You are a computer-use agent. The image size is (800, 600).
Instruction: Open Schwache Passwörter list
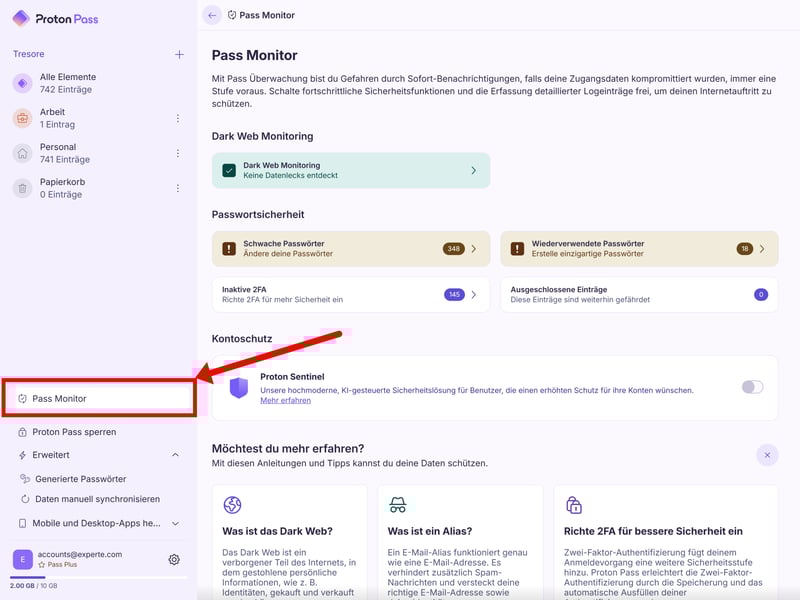351,249
